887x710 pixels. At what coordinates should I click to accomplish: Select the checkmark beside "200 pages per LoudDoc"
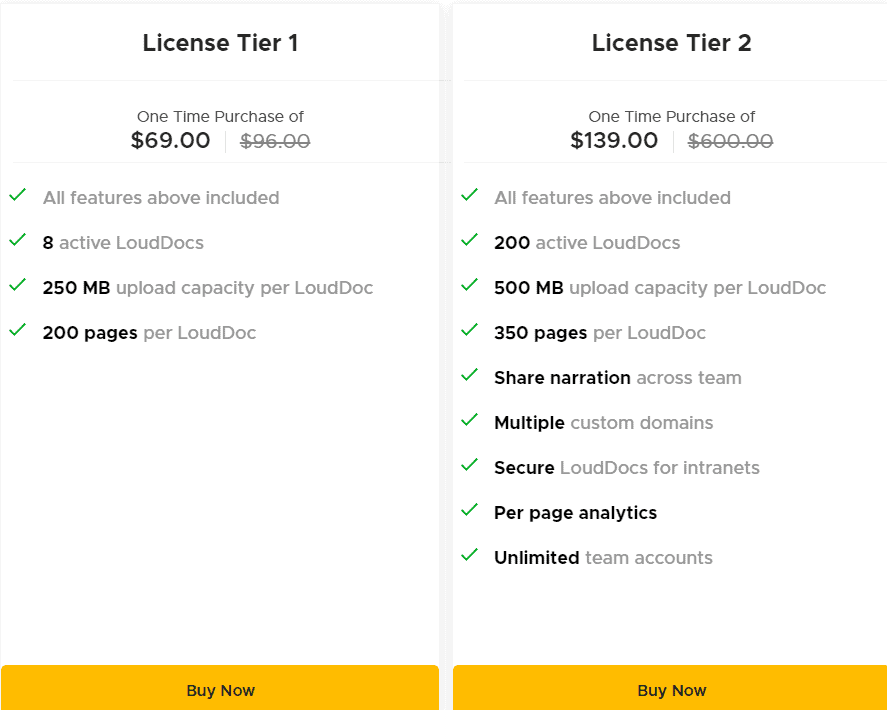pyautogui.click(x=17, y=332)
